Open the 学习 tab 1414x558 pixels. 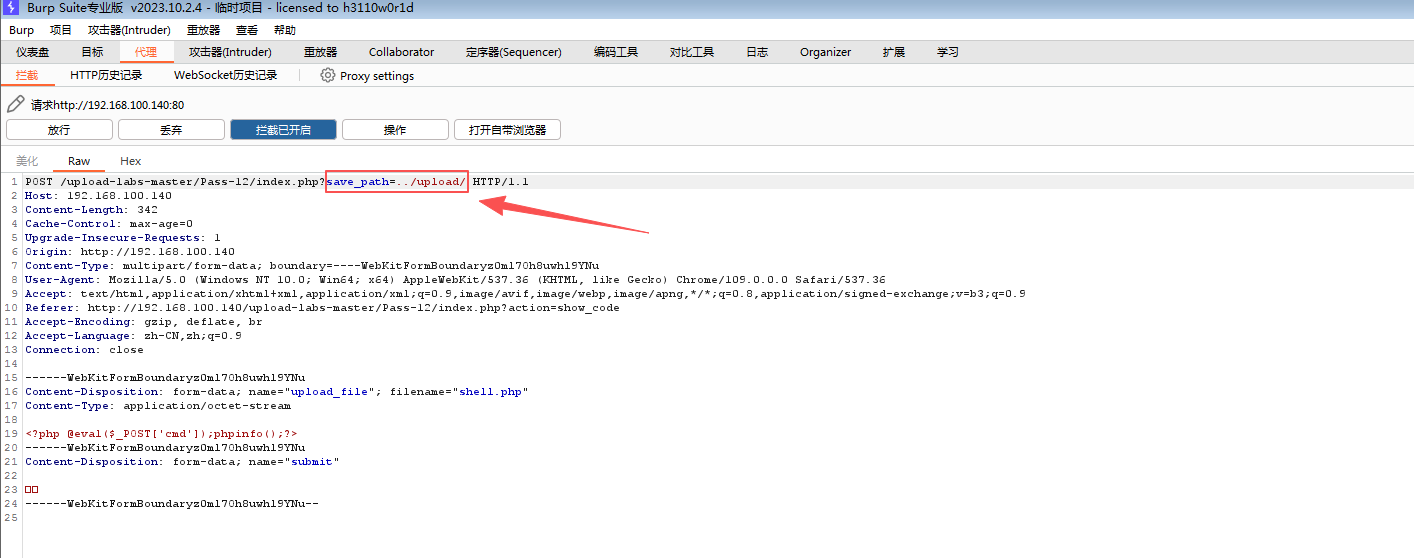[948, 52]
